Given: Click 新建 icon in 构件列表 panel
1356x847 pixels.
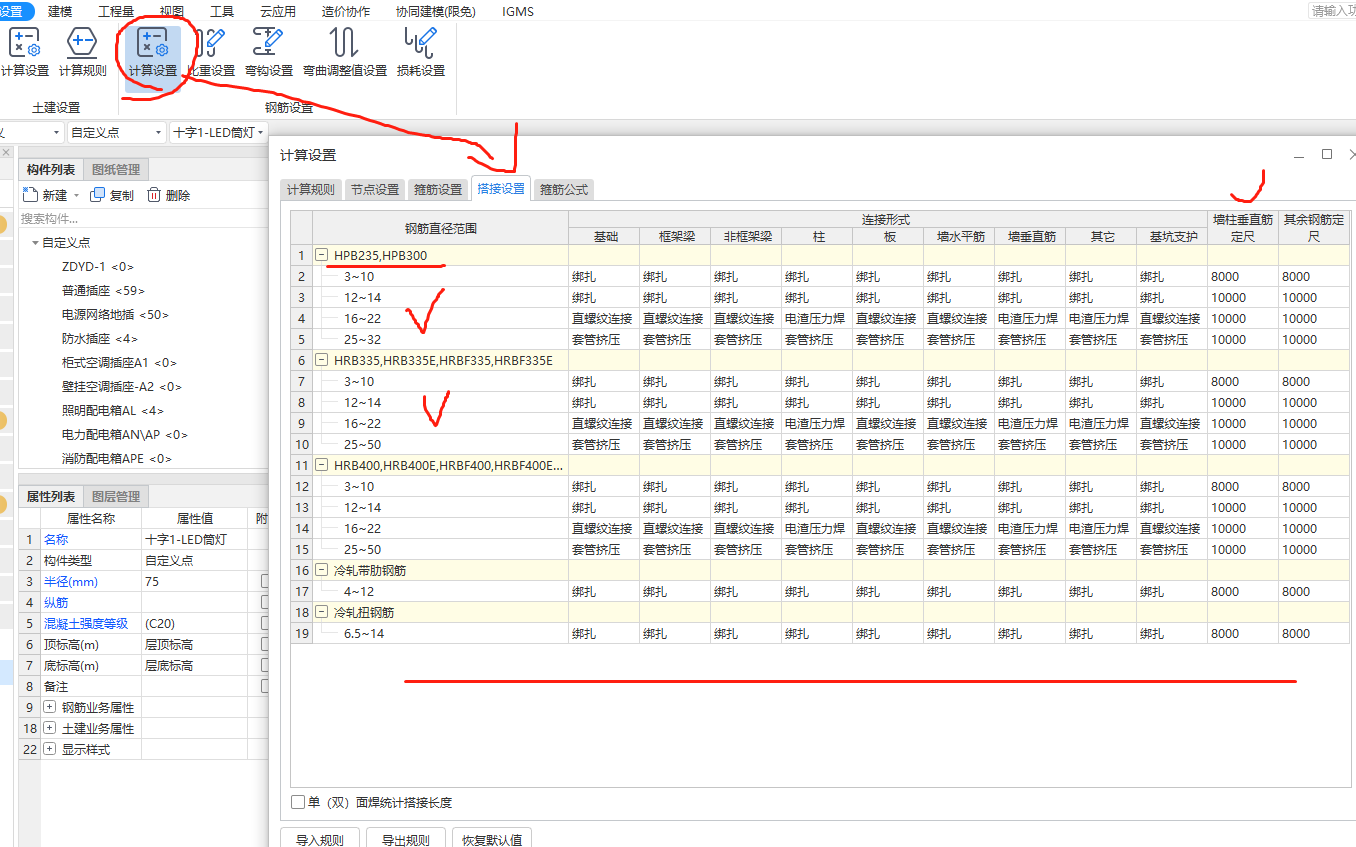Looking at the screenshot, I should click(x=30, y=195).
